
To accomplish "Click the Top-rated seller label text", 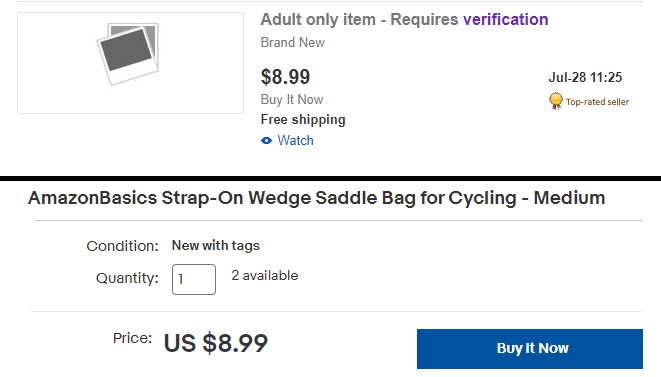I will [597, 102].
